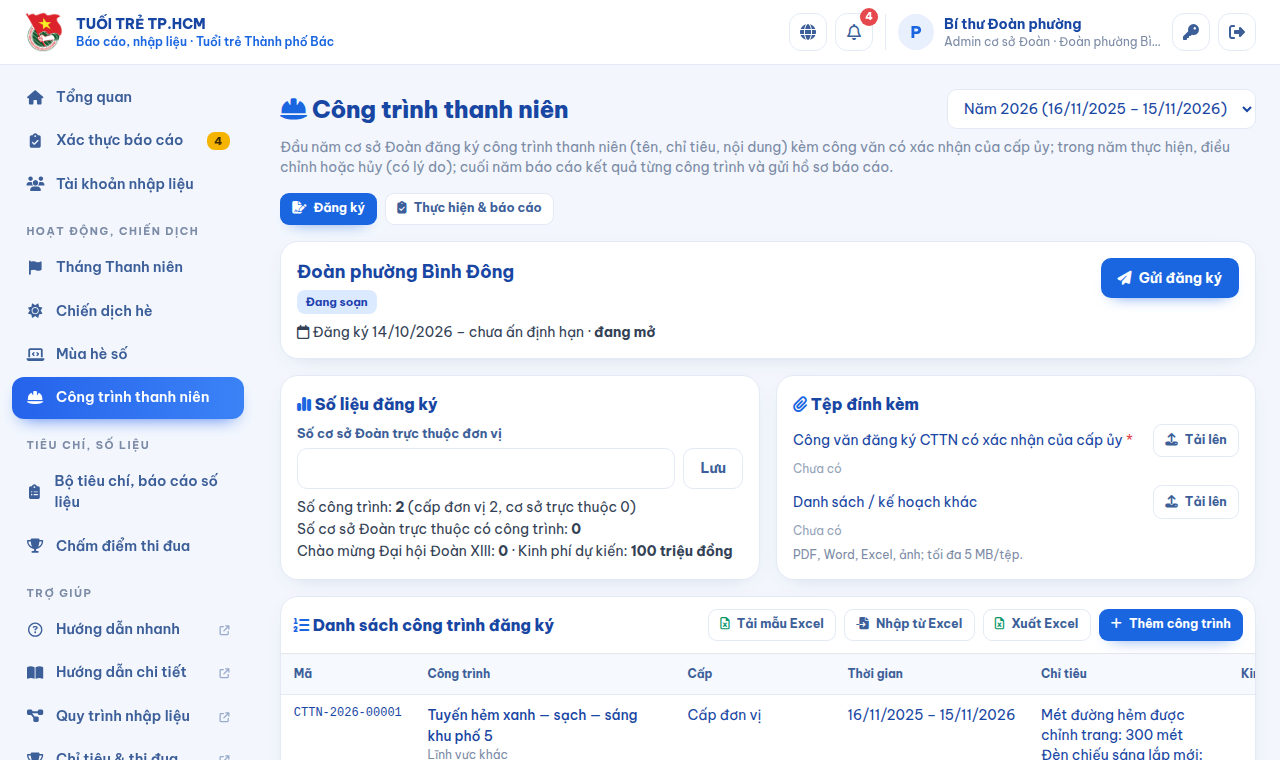Open the language globe icon
1280x760 pixels.
coord(808,32)
